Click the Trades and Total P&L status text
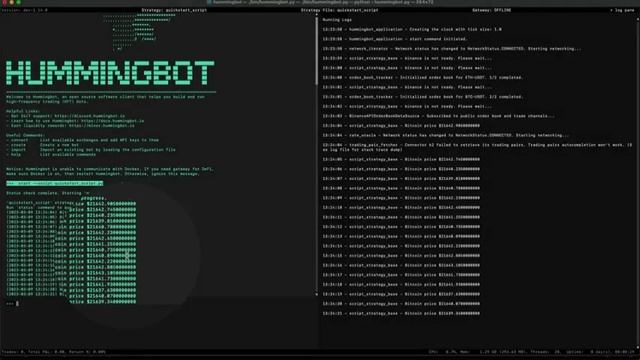Viewport: 640px width, 360px height. coord(53,352)
